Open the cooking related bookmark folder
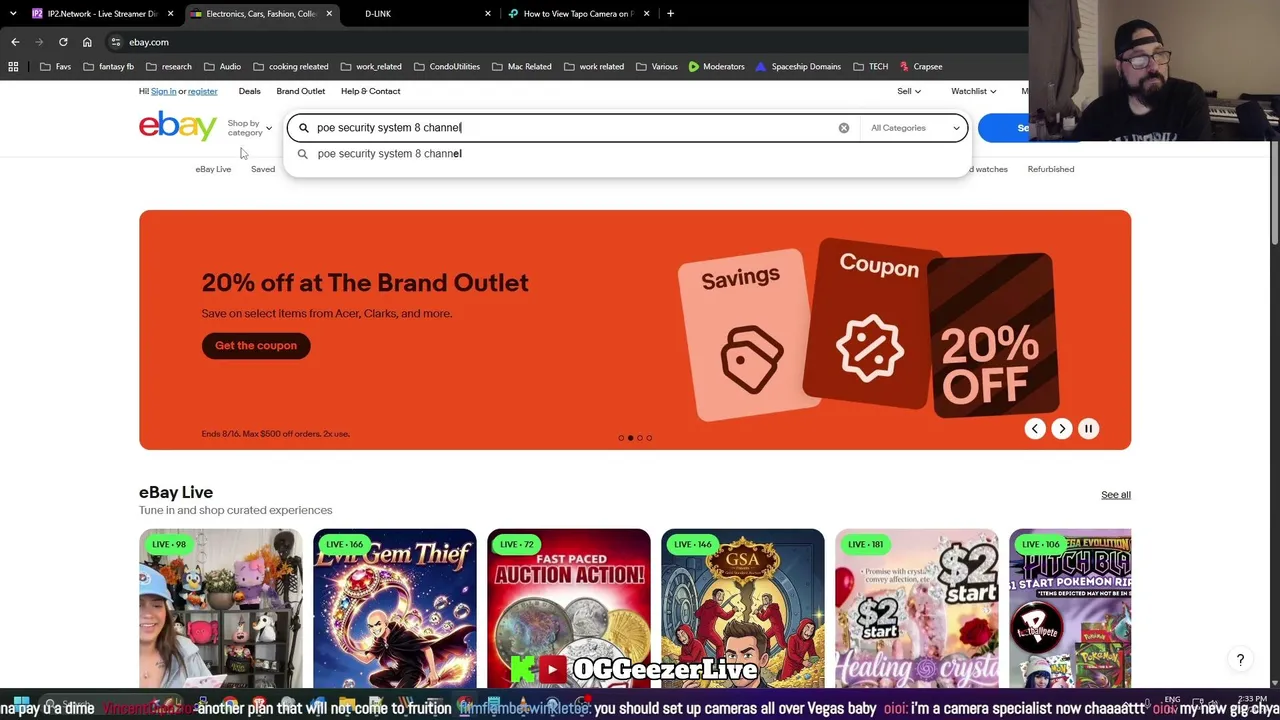 click(291, 67)
